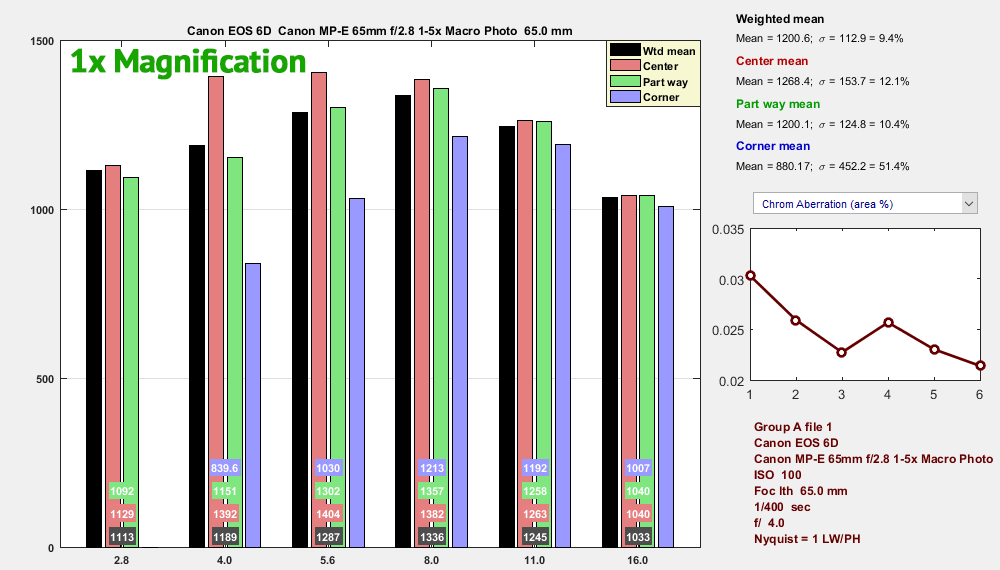Click the 1392 center value label
This screenshot has width=1000, height=570.
click(225, 514)
